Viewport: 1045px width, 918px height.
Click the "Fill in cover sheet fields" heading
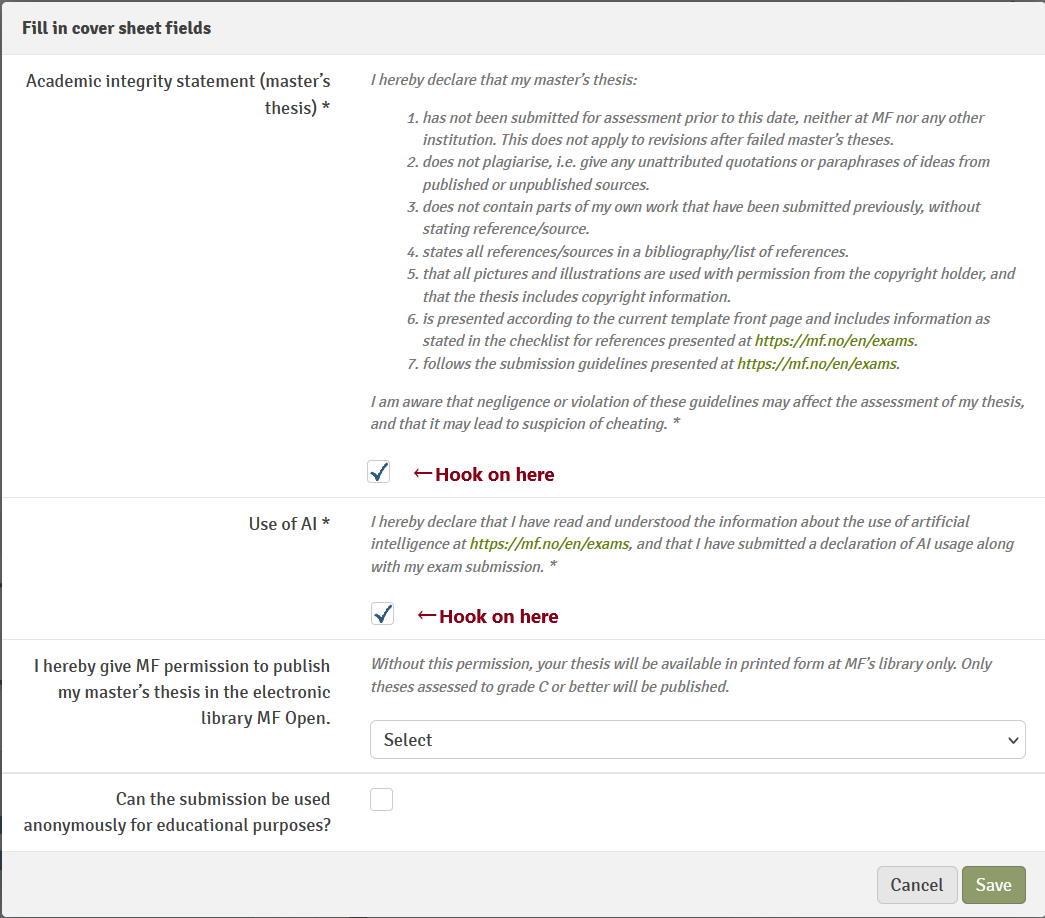(x=116, y=28)
